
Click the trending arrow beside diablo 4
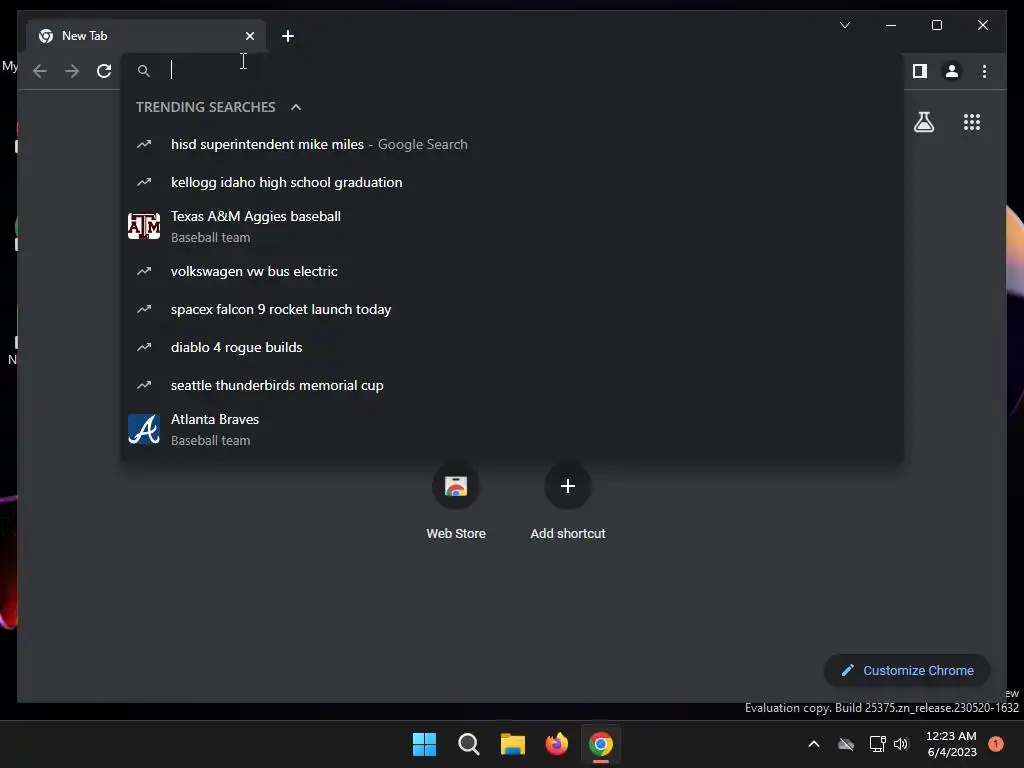click(144, 347)
